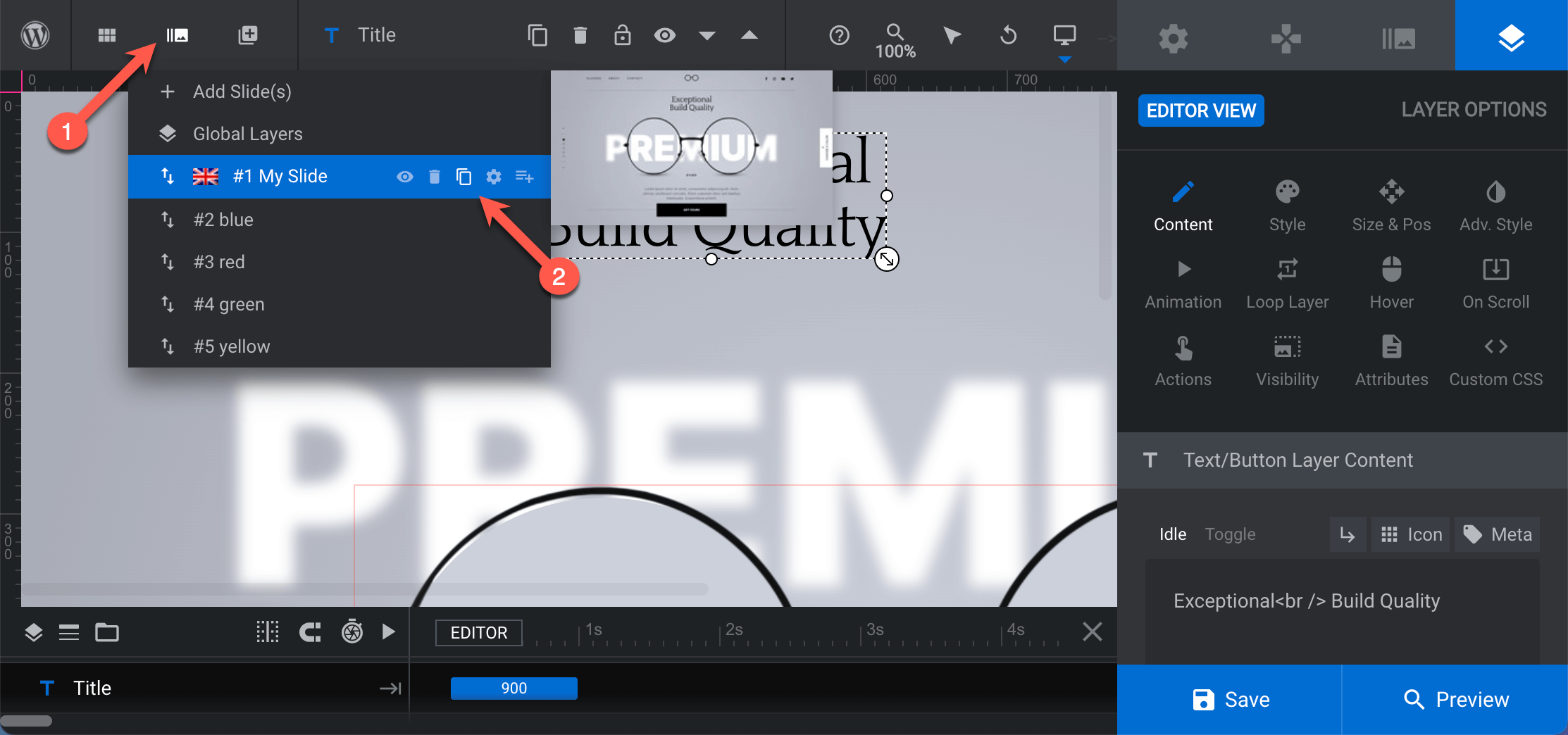The image size is (1568, 735).
Task: Open the Hover settings panel
Action: 1391,281
